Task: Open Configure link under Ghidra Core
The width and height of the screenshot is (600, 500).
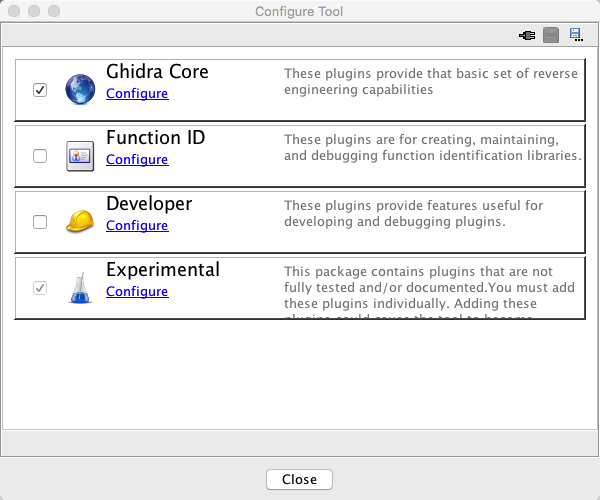Action: 137,94
